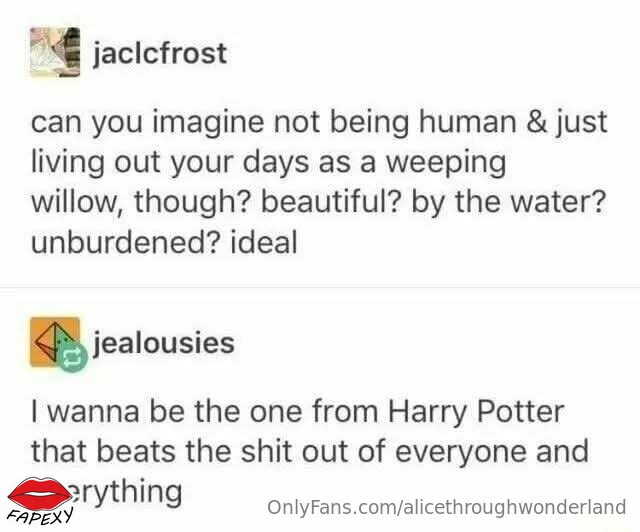Click the word 'ideal' in first post
640x532 pixels.
(264, 242)
